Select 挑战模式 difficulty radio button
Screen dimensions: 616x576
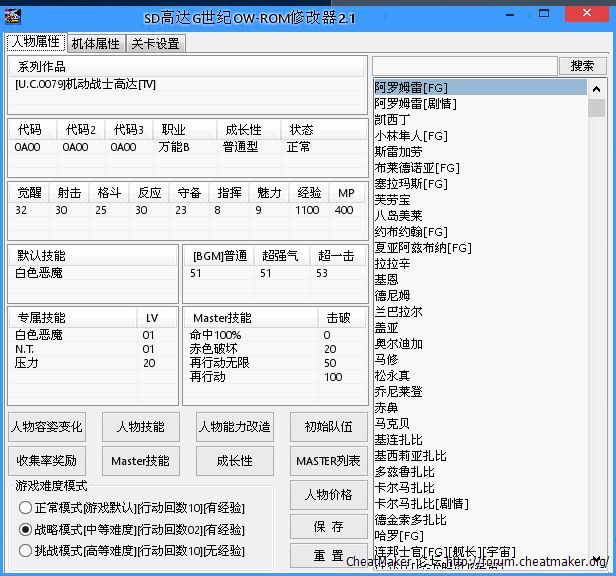[x=26, y=550]
